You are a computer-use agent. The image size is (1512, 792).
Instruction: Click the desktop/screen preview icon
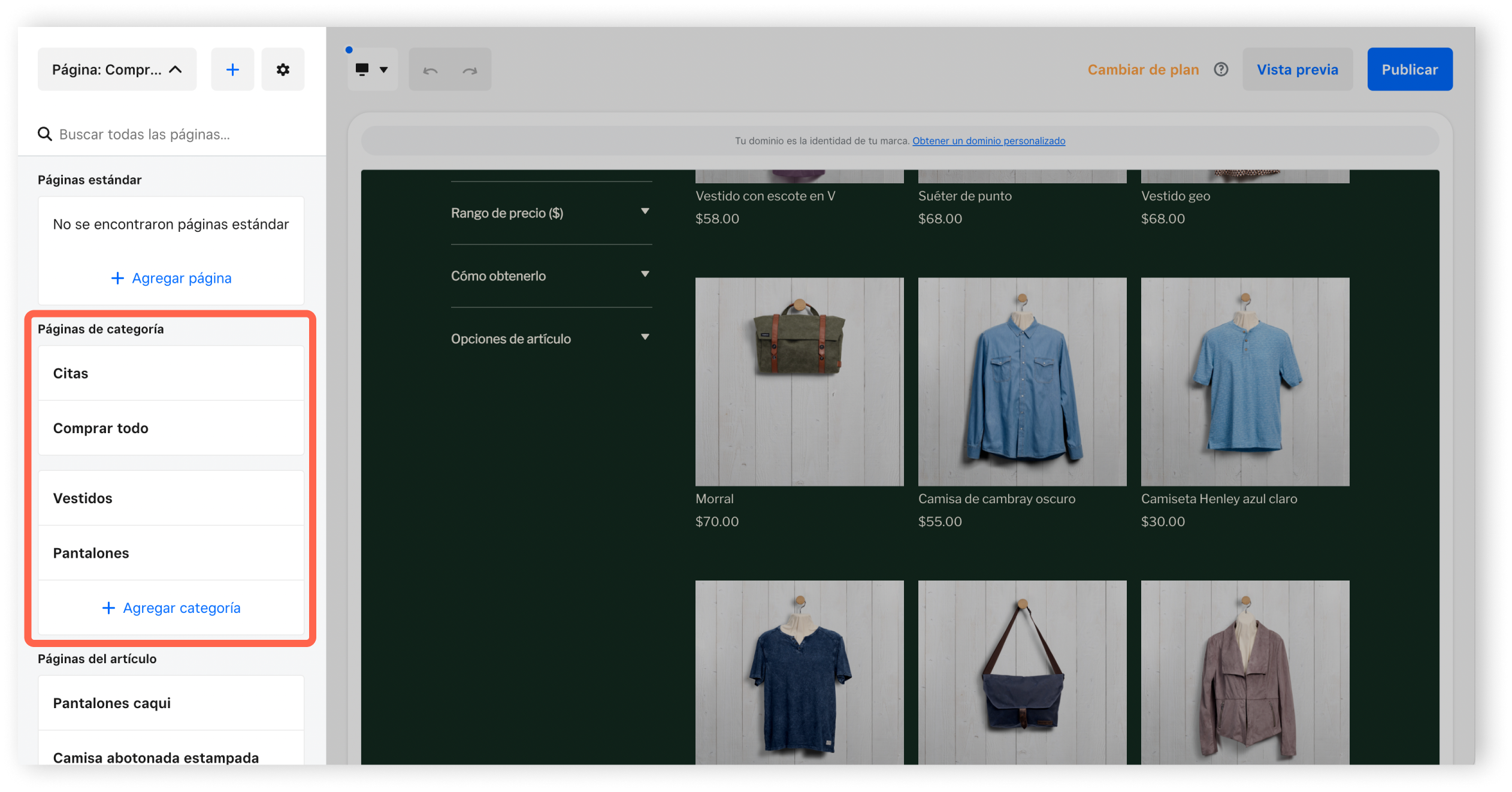pyautogui.click(x=362, y=69)
